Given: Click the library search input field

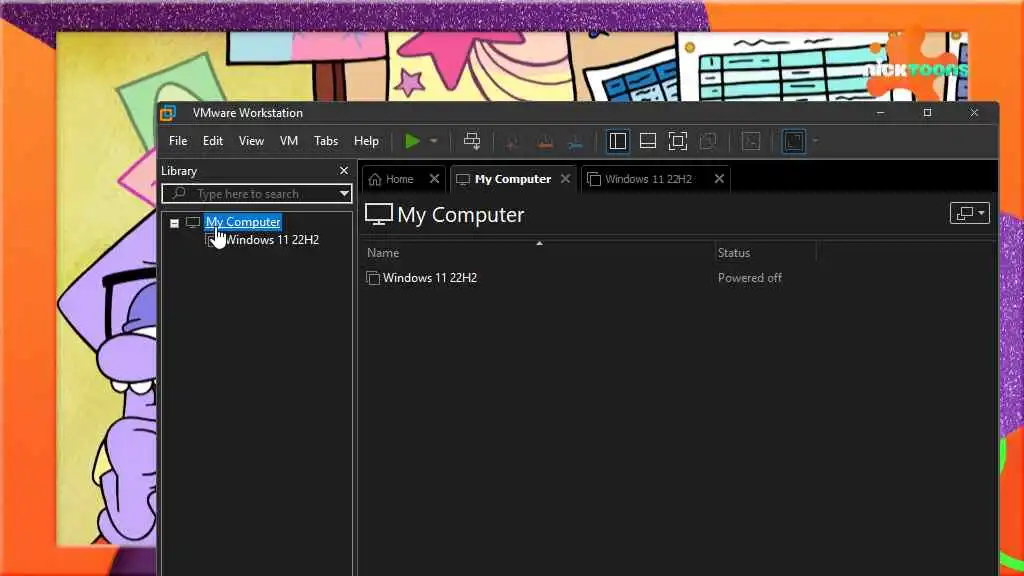Looking at the screenshot, I should click(257, 193).
